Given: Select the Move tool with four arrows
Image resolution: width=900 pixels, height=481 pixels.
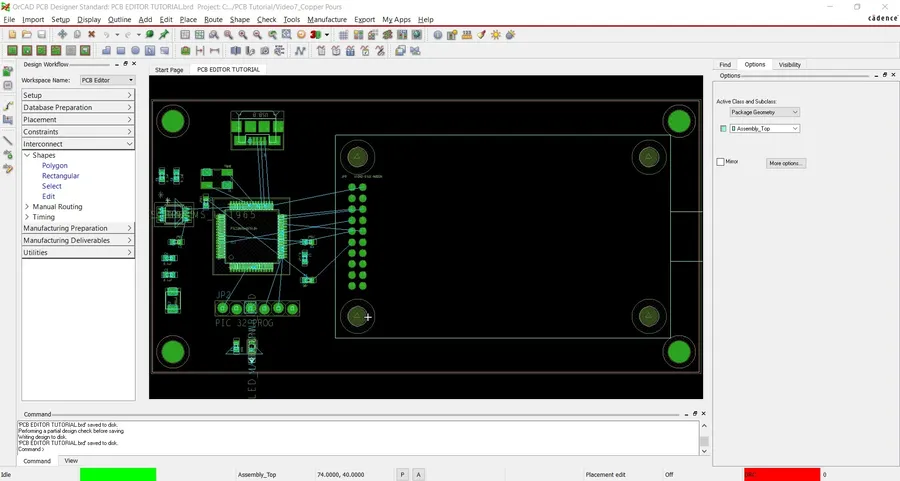Looking at the screenshot, I should (62, 34).
